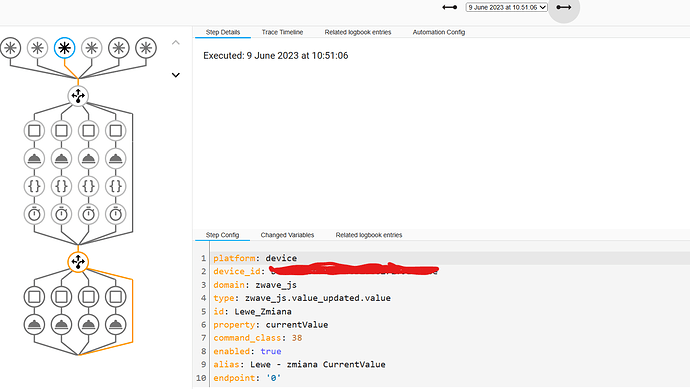The height and width of the screenshot is (389, 690).
Task: Click the upper choose-branch arrows node
Action: tap(78, 96)
